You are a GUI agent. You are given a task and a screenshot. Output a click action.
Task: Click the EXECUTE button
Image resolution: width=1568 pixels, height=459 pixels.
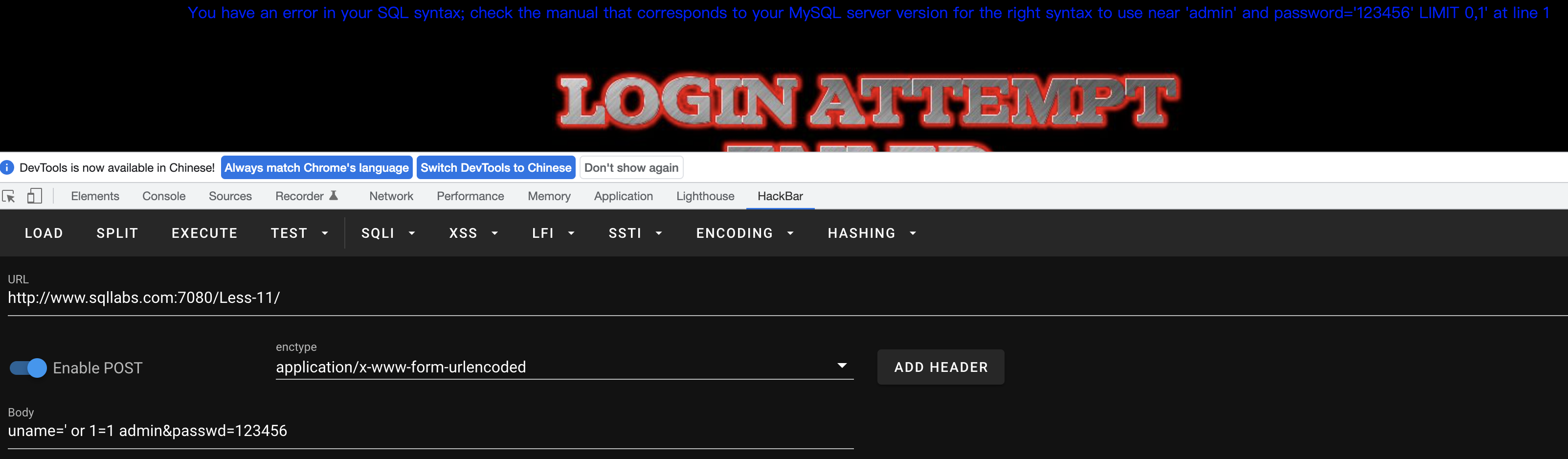coord(204,233)
